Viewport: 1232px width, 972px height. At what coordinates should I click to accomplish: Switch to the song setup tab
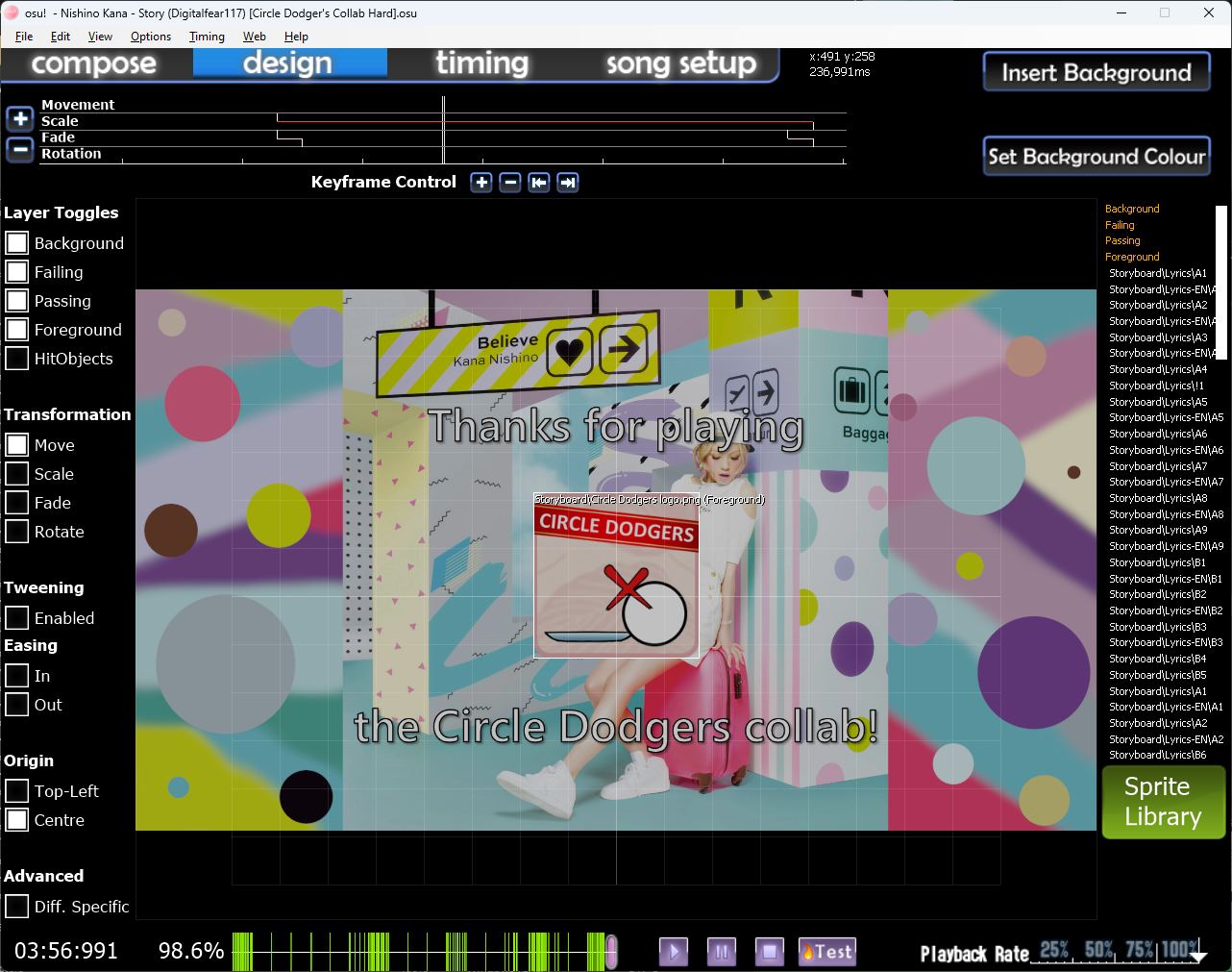tap(681, 63)
